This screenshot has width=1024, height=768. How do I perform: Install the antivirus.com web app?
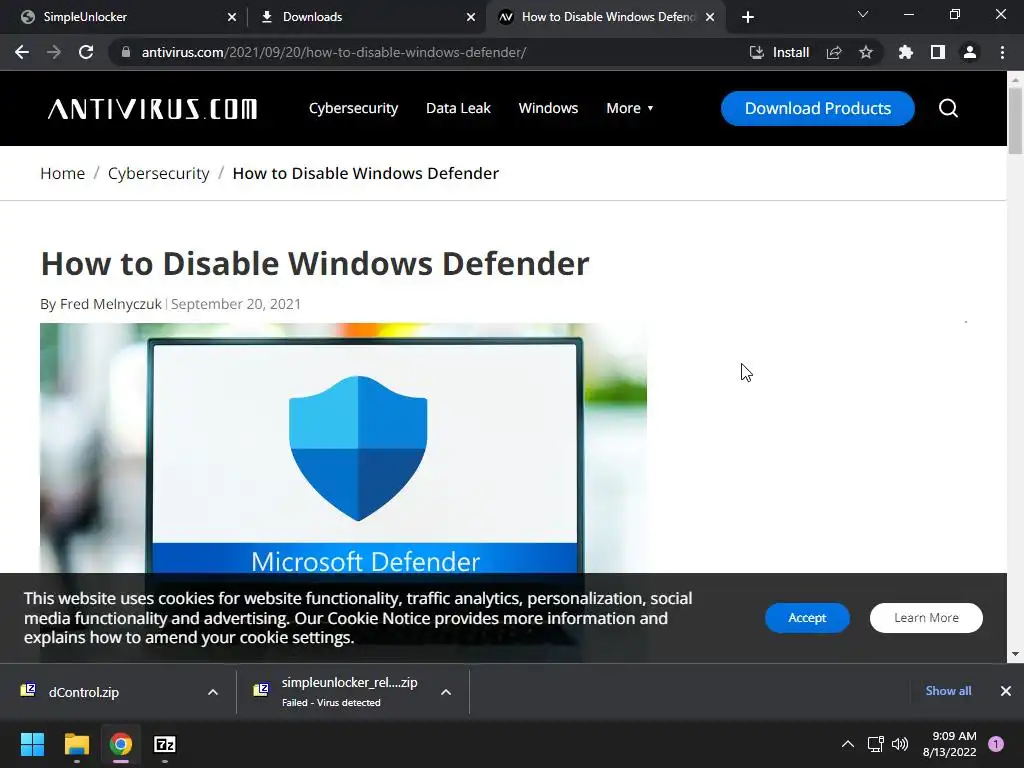pos(779,52)
